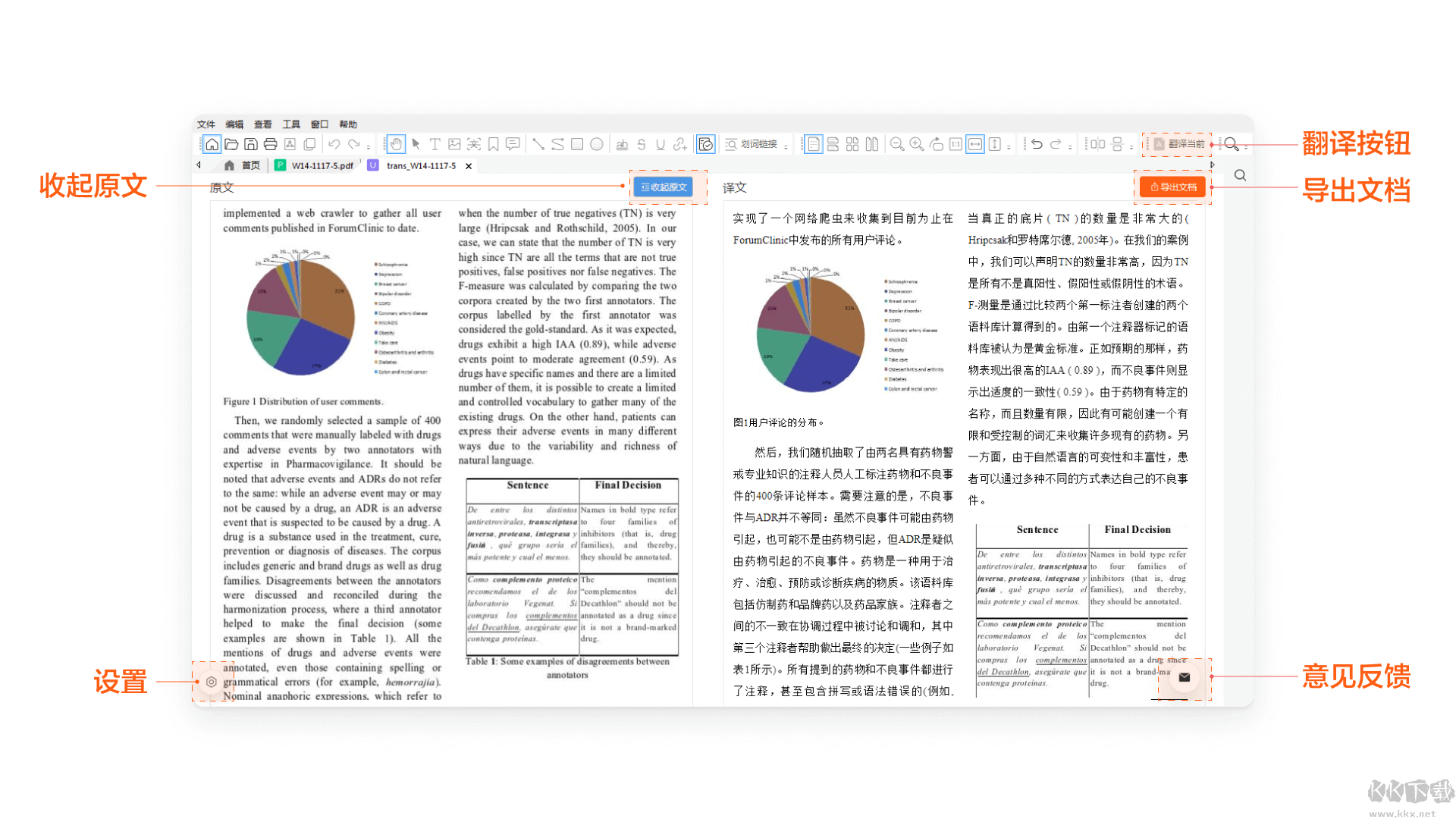
Task: Expand overflow arrow beside the toolbar search icon
Action: (x=1247, y=146)
